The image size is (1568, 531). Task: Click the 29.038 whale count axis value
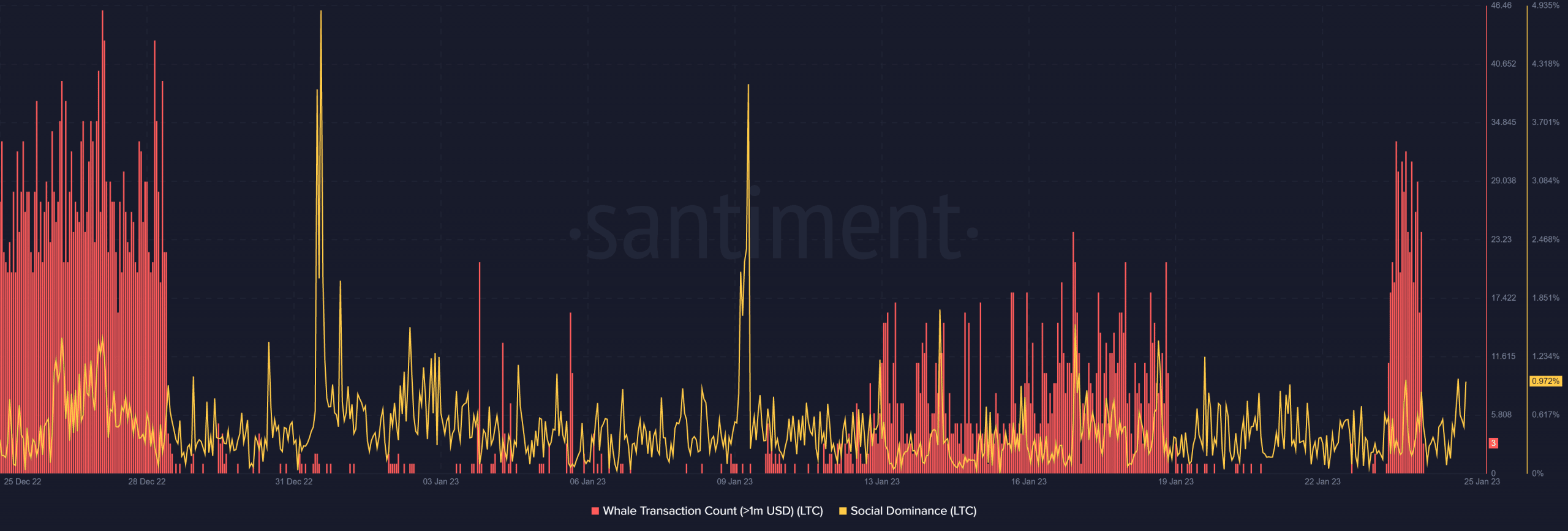(x=1504, y=181)
